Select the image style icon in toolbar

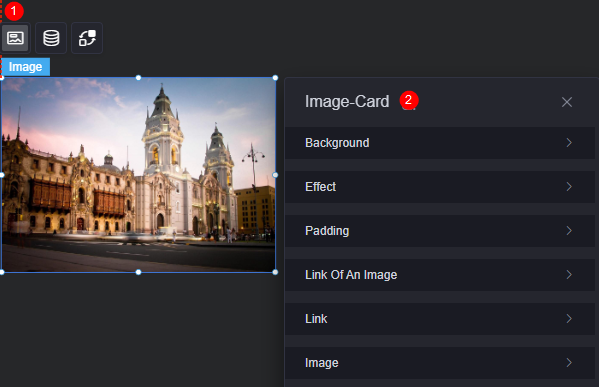click(15, 38)
